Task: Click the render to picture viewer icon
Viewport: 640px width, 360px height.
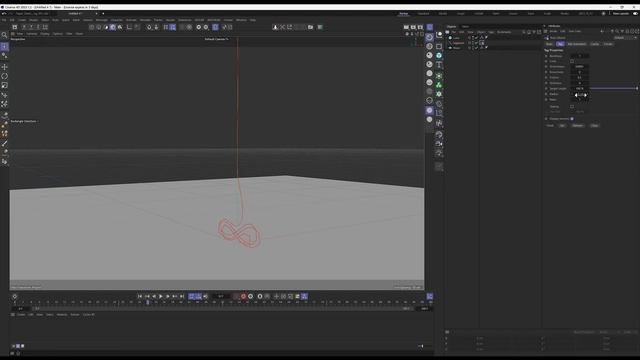Action: click(x=413, y=27)
